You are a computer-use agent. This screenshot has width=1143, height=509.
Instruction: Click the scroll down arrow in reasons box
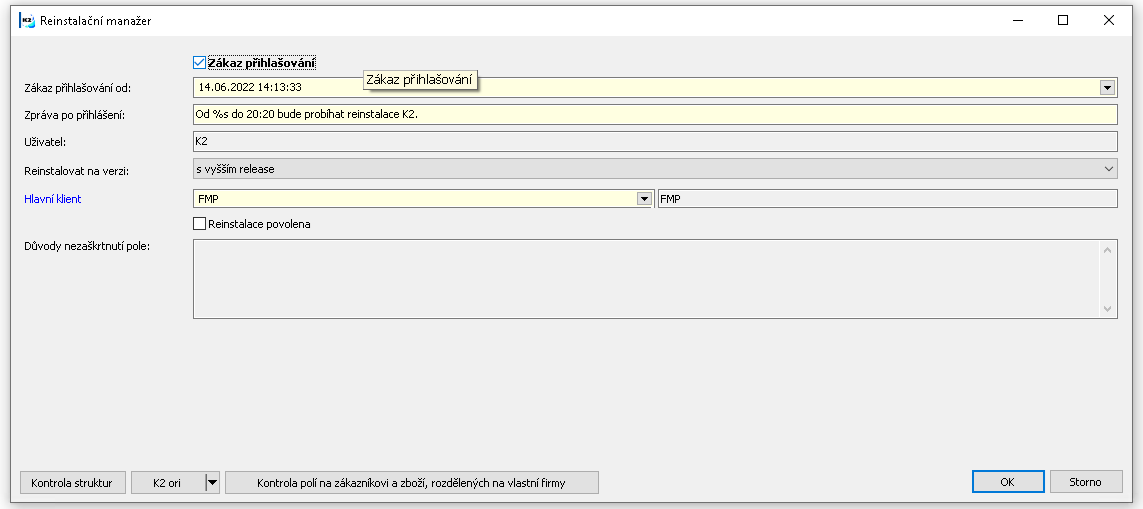[x=1108, y=309]
